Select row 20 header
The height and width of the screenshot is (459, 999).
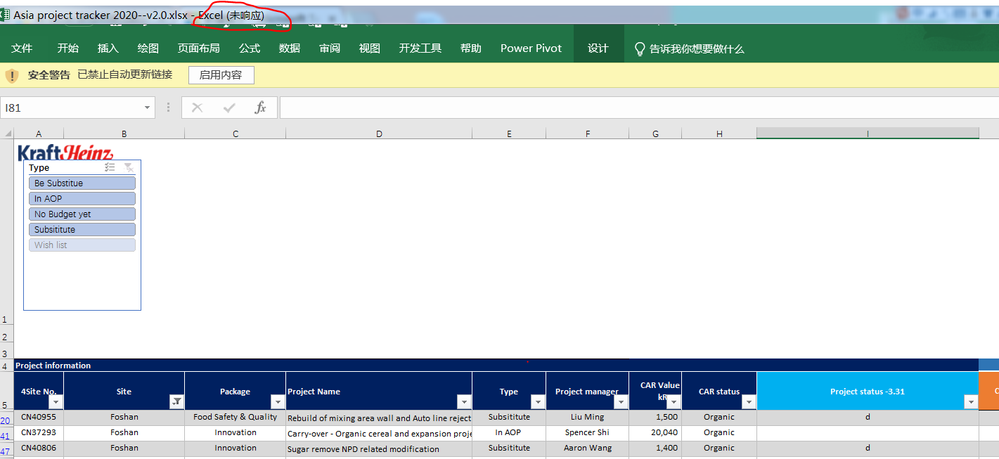6,420
